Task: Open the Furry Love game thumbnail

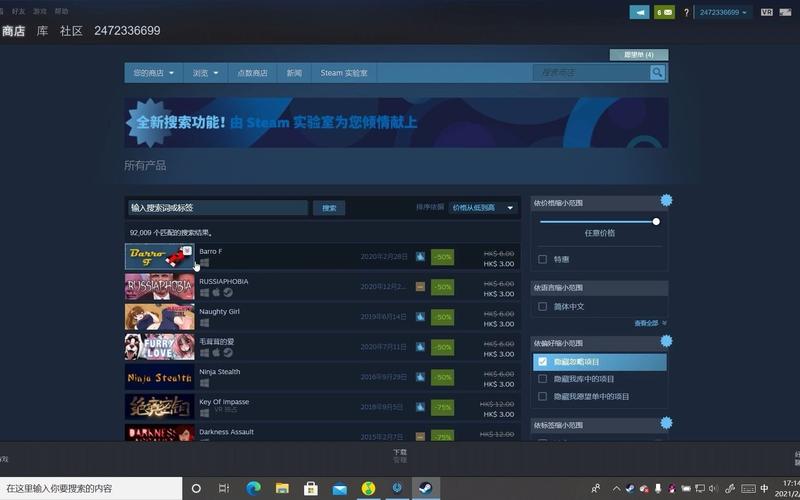Action: point(160,347)
